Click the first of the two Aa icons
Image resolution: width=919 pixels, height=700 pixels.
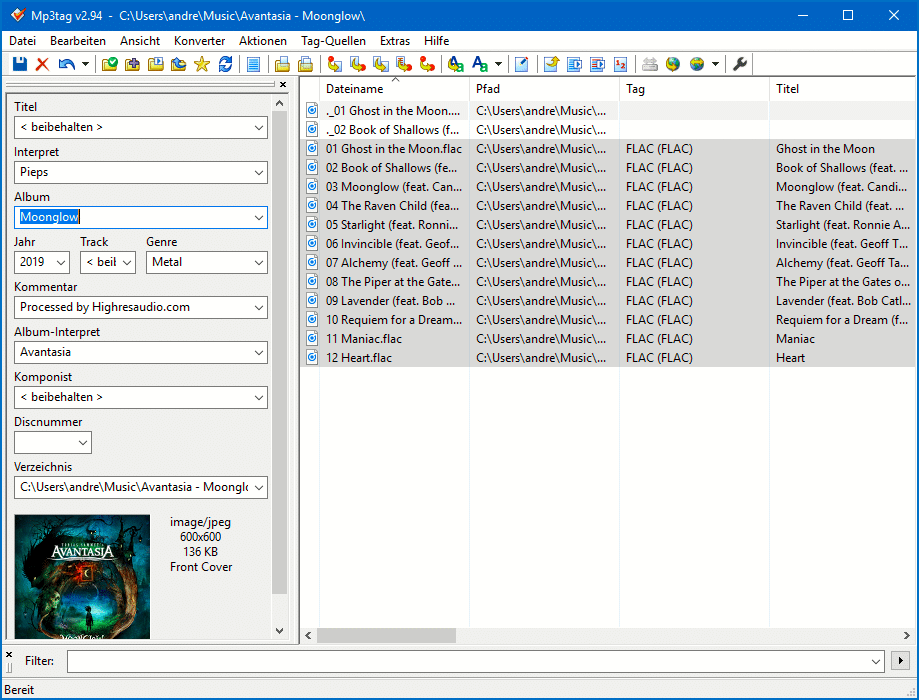click(x=456, y=64)
